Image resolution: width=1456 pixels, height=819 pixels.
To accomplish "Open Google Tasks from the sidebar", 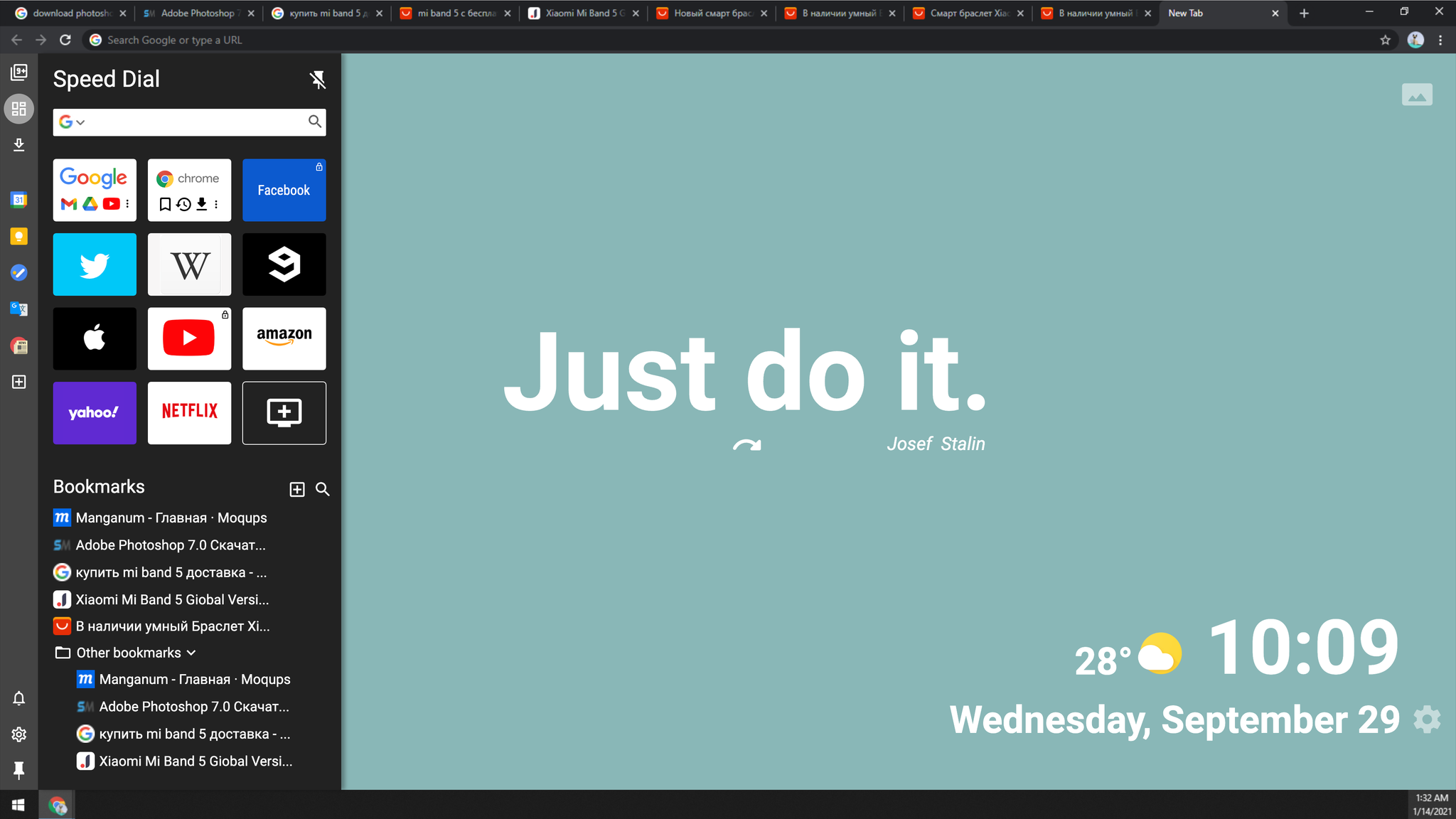I will point(19,272).
